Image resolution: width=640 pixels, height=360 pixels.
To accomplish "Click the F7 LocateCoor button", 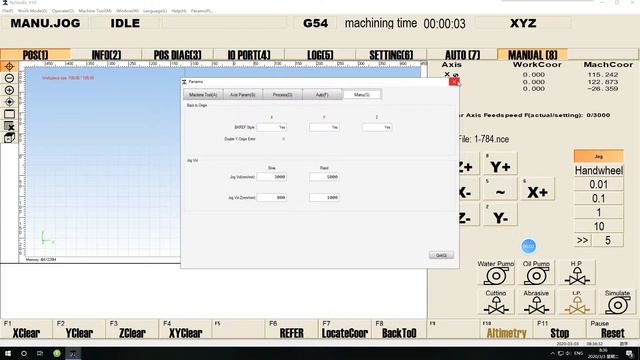I will point(344,329).
